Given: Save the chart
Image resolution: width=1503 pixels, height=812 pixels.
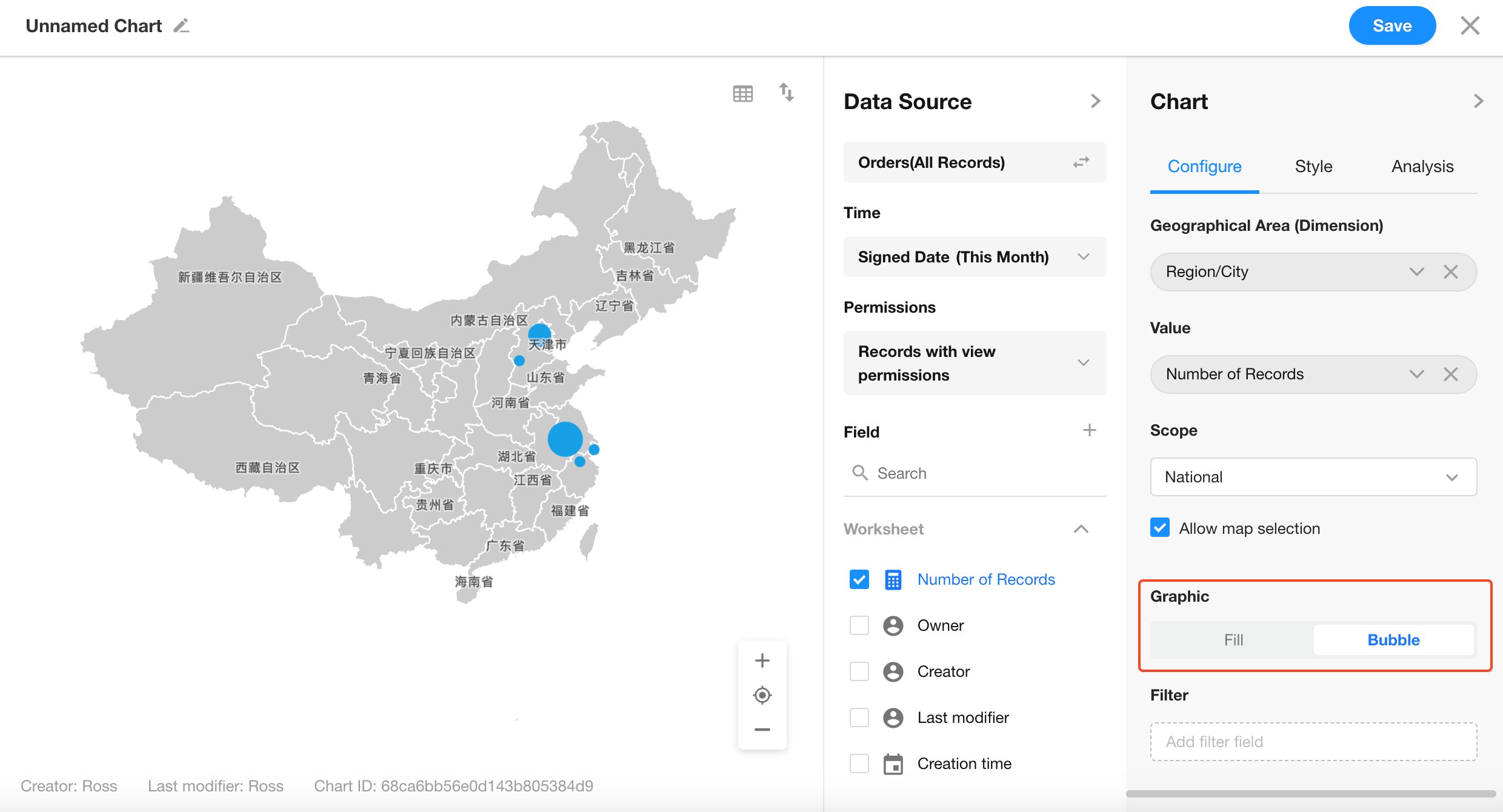Looking at the screenshot, I should click(1391, 25).
